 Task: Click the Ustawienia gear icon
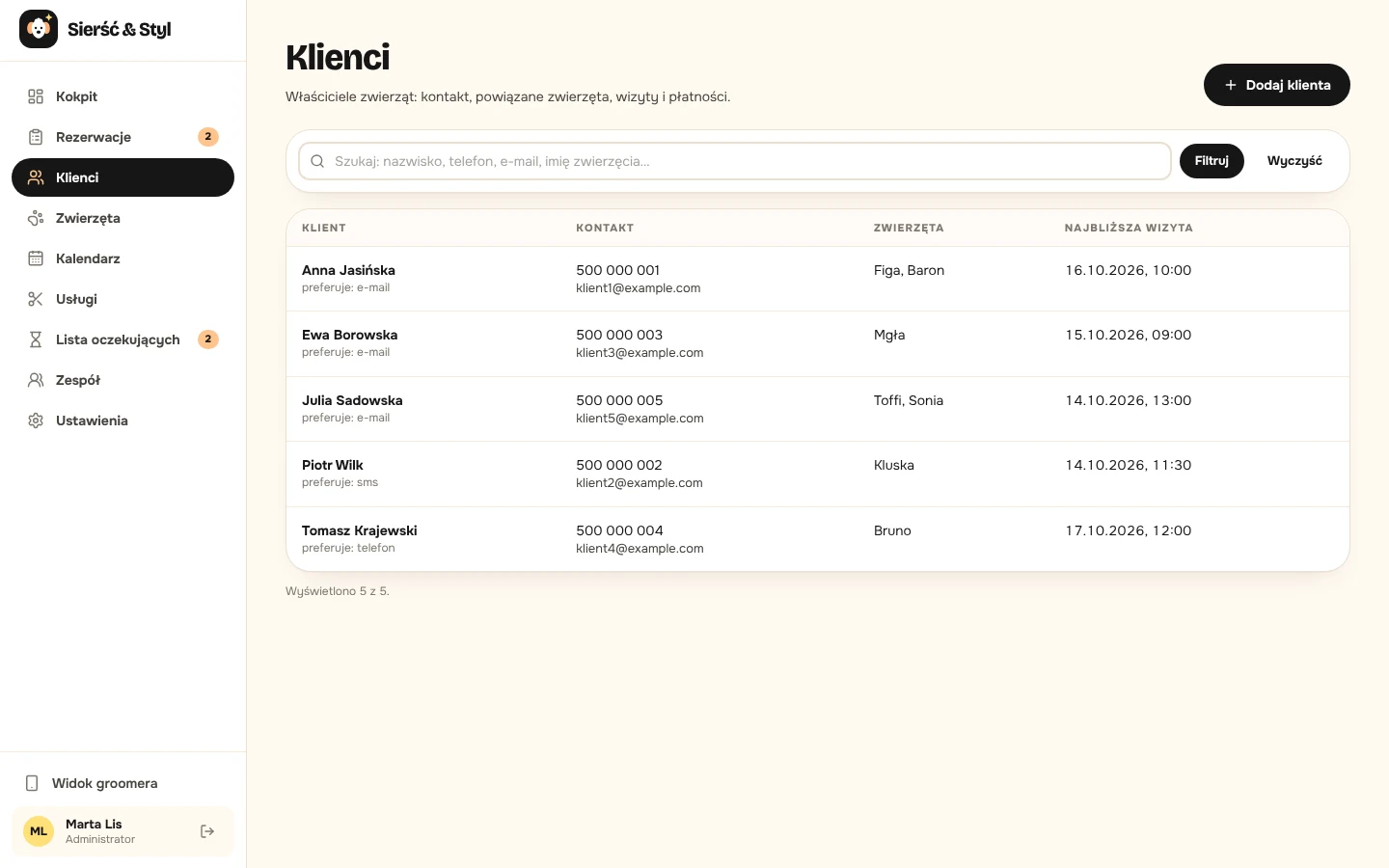point(36,420)
